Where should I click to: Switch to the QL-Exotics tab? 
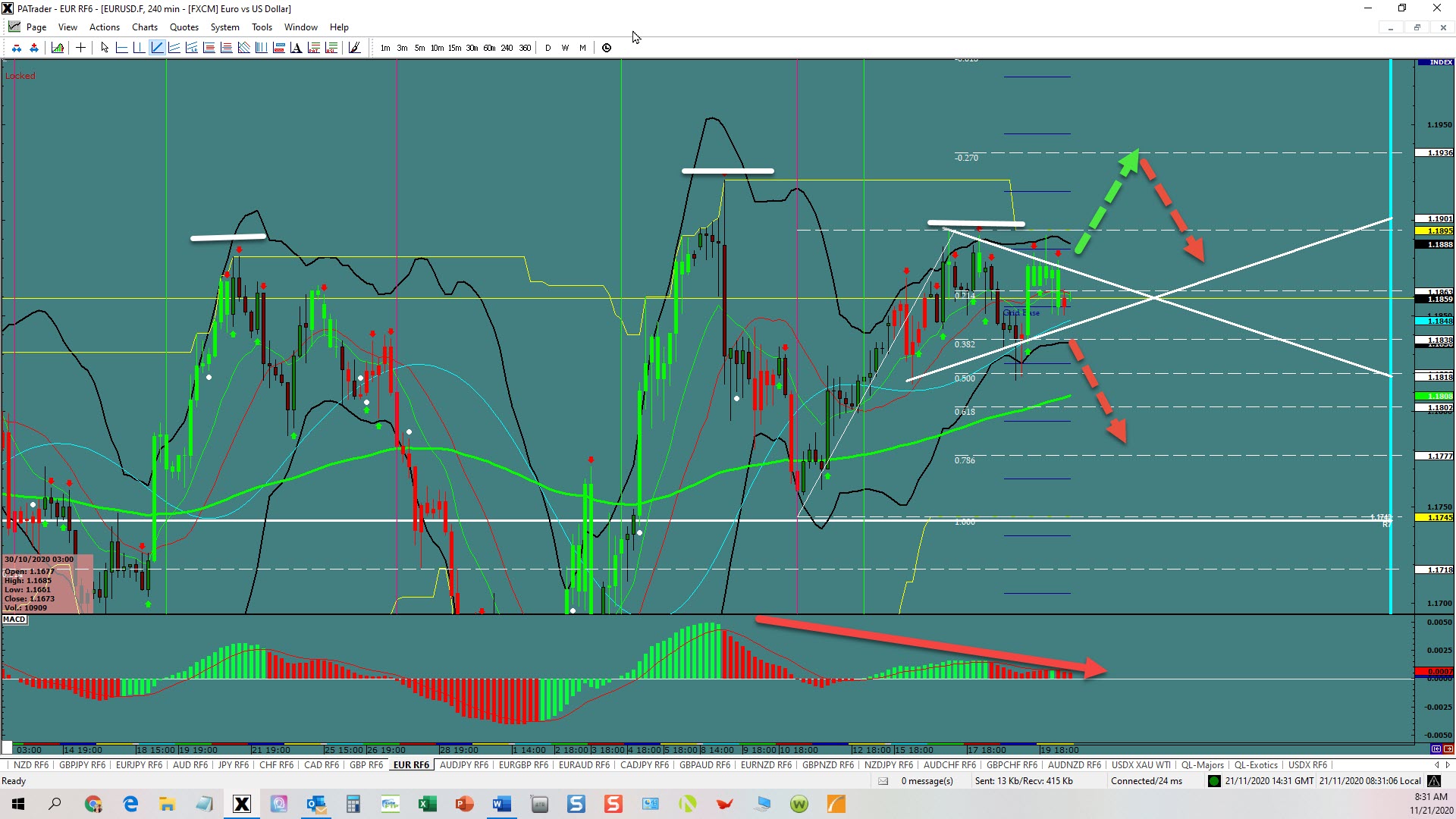(x=1257, y=764)
